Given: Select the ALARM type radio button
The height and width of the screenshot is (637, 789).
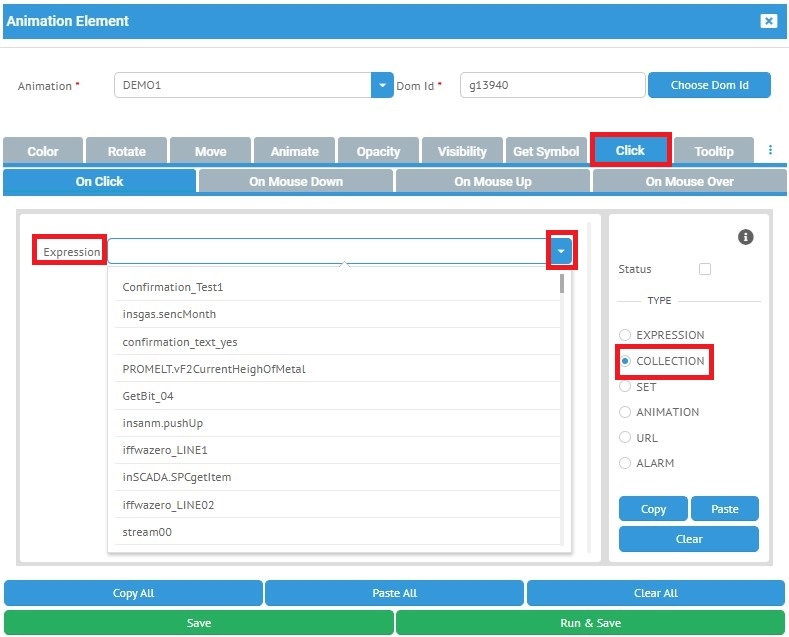Looking at the screenshot, I should coord(626,463).
